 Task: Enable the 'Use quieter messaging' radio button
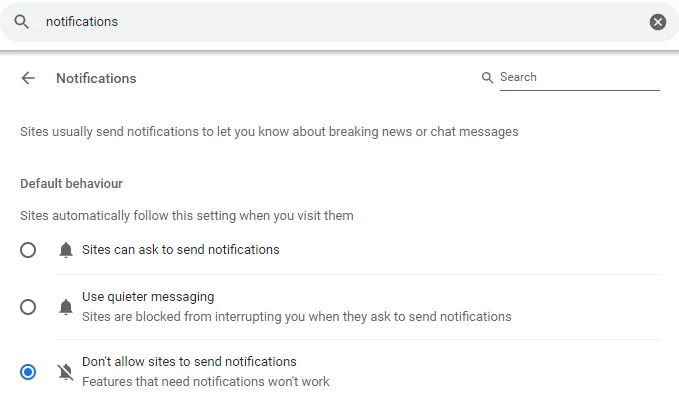[28, 307]
